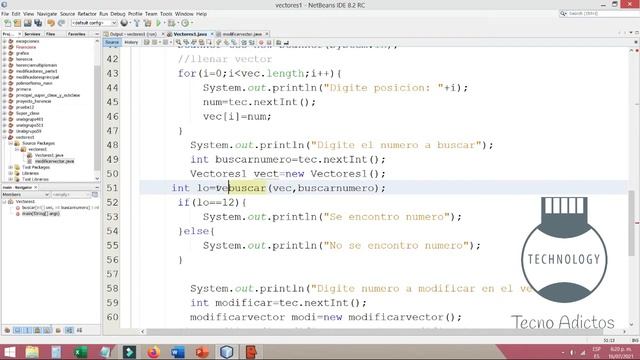The height and width of the screenshot is (360, 640).
Task: Collapse the vectores1 project node
Action: pyautogui.click(x=4, y=138)
